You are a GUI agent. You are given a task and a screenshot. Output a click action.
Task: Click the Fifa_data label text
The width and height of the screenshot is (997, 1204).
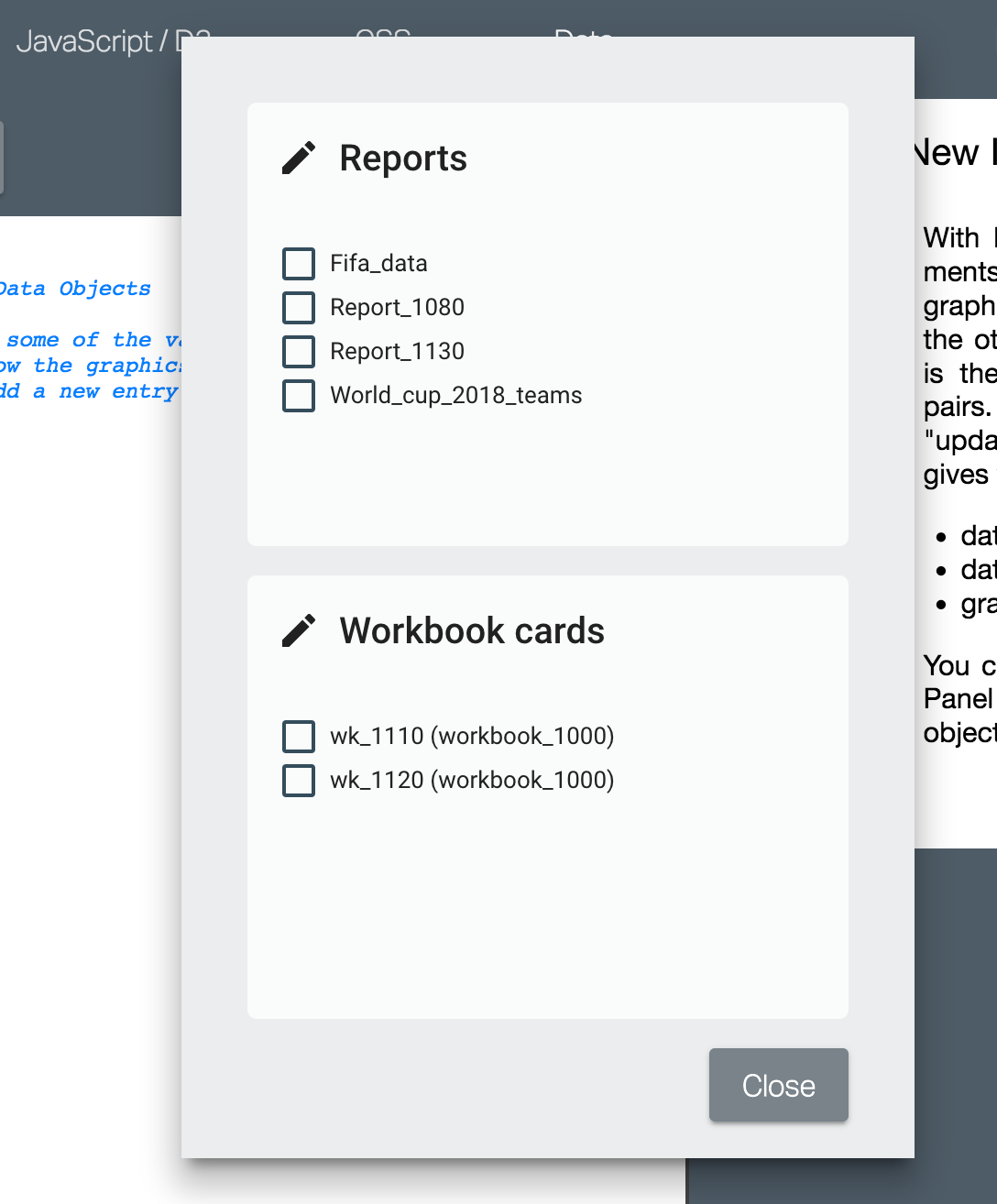click(378, 263)
